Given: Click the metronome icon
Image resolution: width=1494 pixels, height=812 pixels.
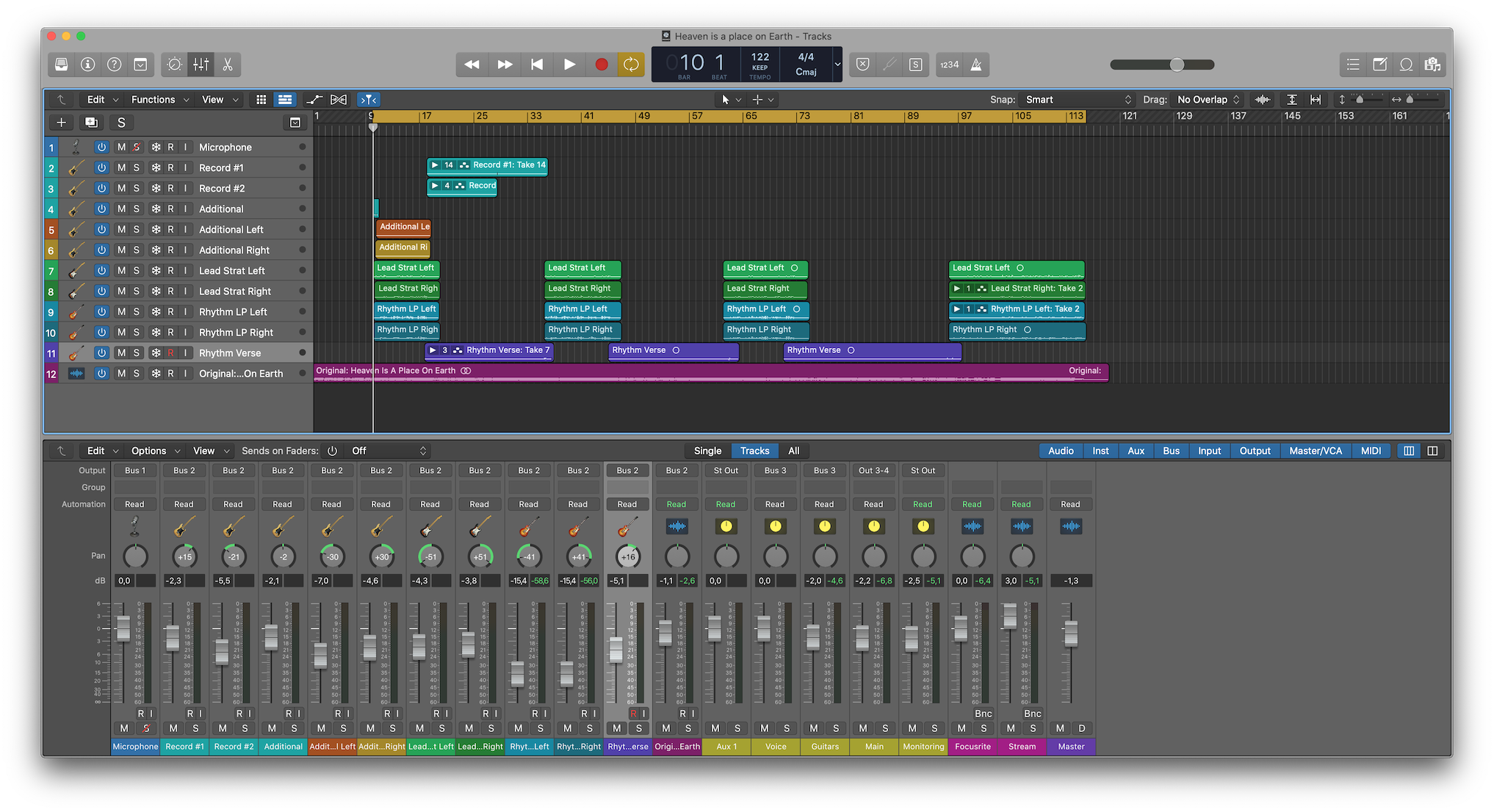Looking at the screenshot, I should [976, 65].
